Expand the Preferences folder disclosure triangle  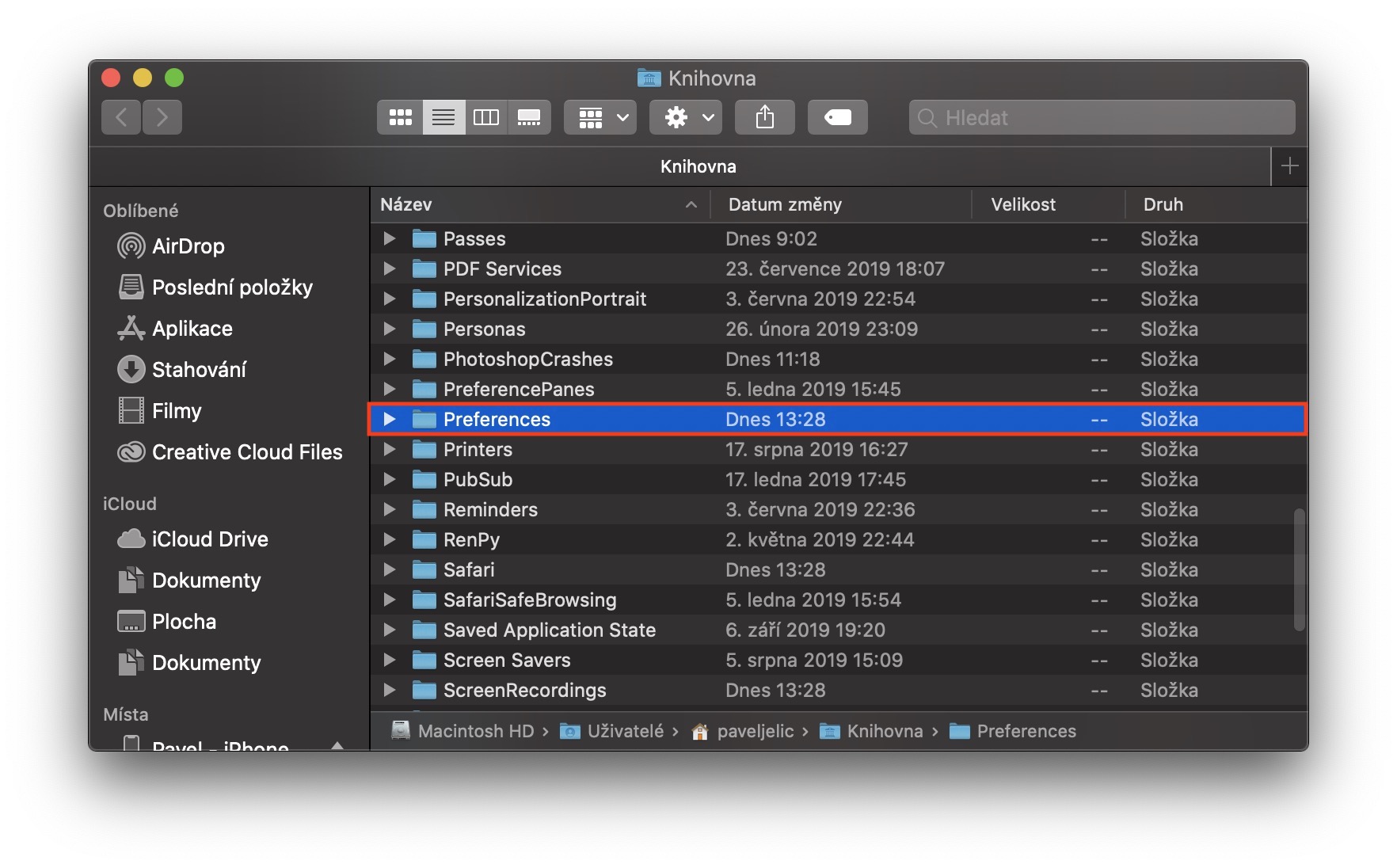(x=389, y=419)
